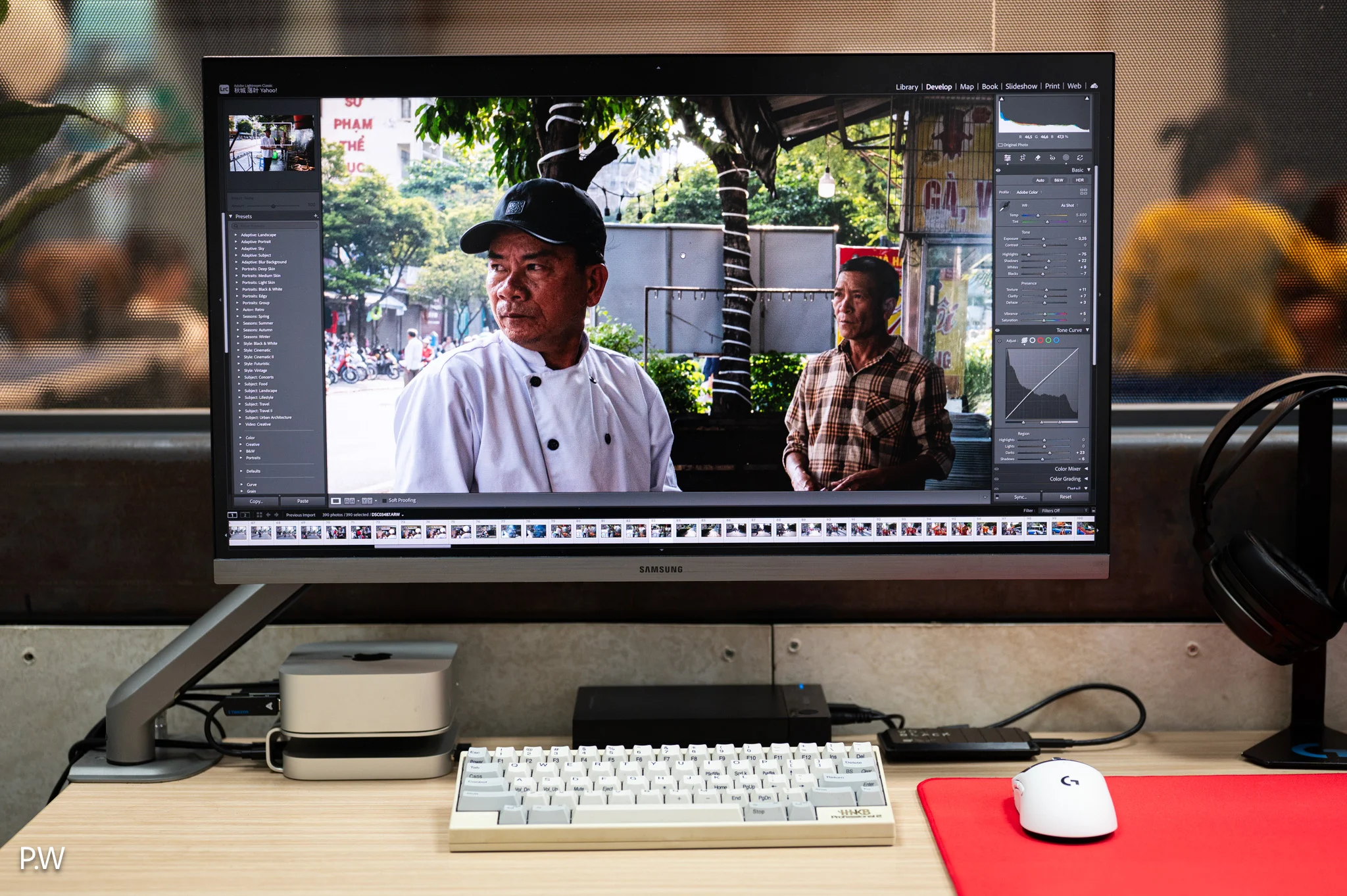Open the Slideshow module

[x=1021, y=86]
